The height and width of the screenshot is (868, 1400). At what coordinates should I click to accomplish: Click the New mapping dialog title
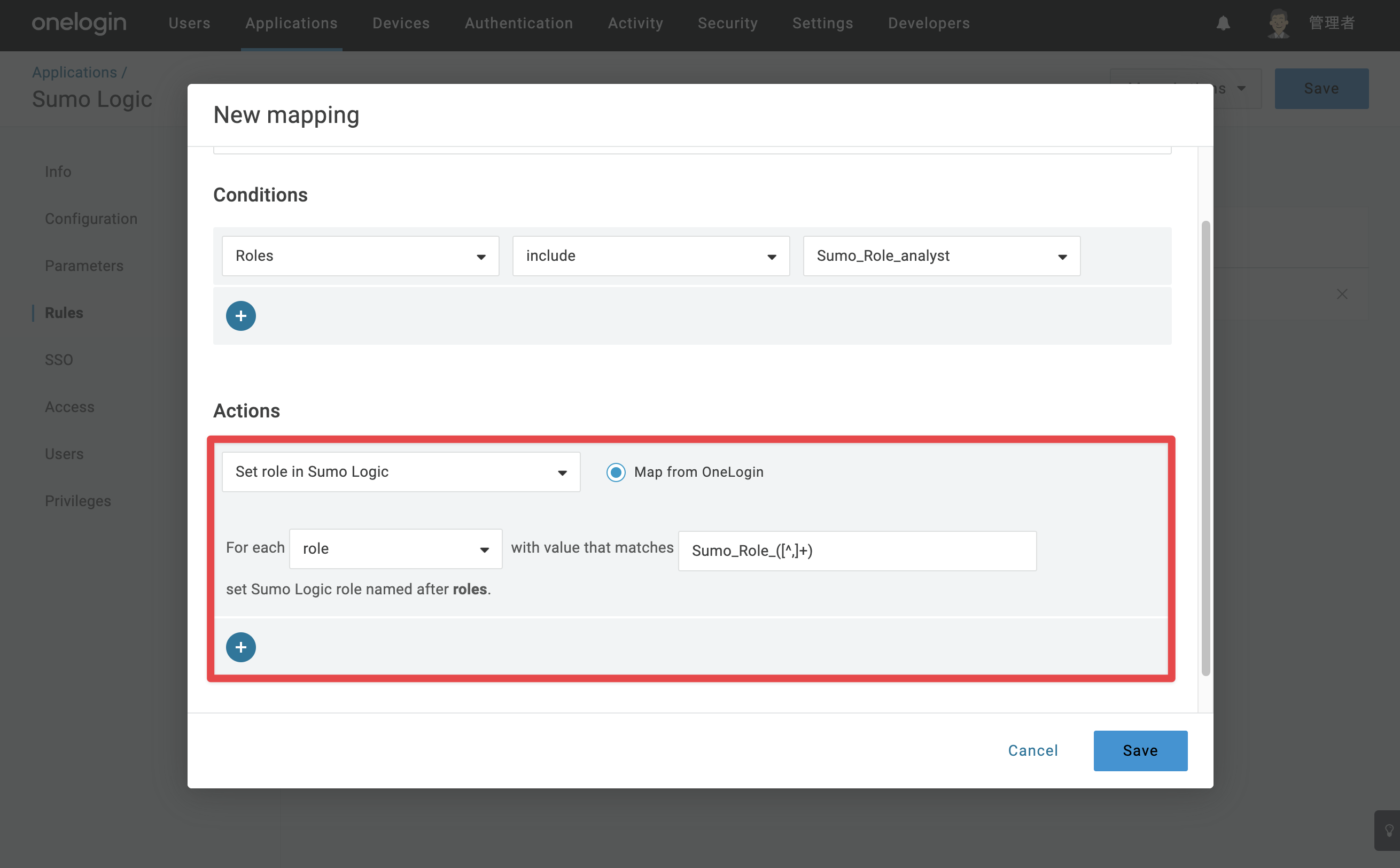(286, 115)
